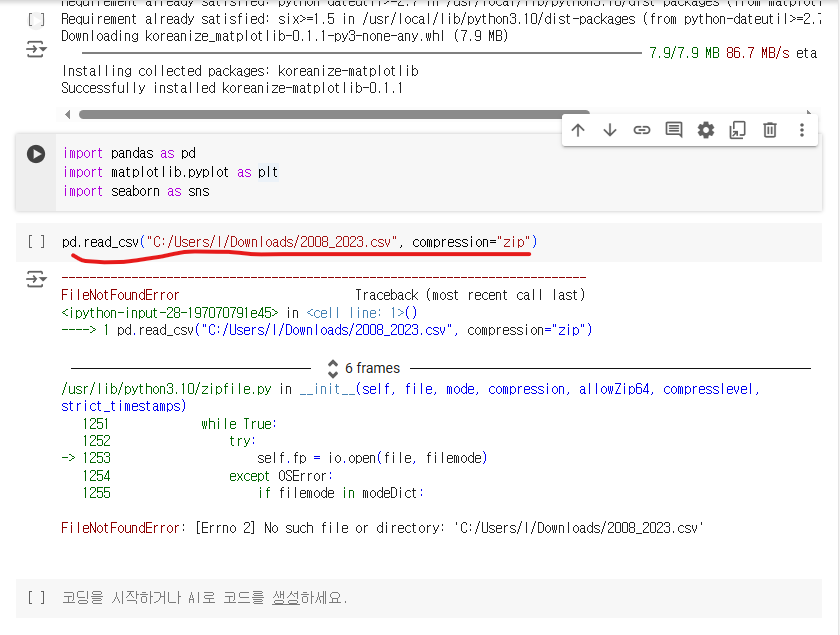Click final FileNotFoundError Errno 2 message

[x=382, y=528]
